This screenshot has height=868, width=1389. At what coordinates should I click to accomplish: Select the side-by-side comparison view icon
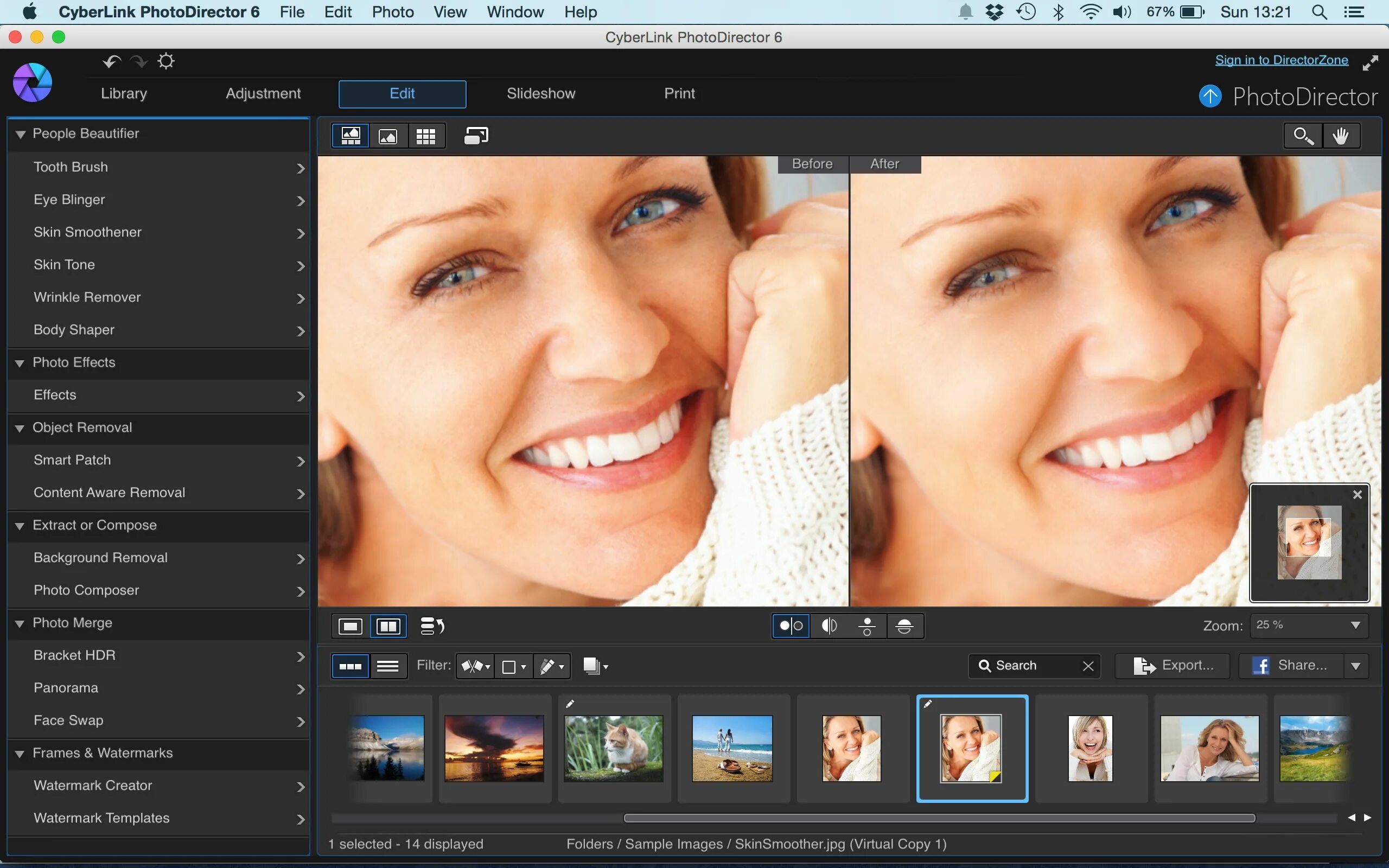[388, 626]
